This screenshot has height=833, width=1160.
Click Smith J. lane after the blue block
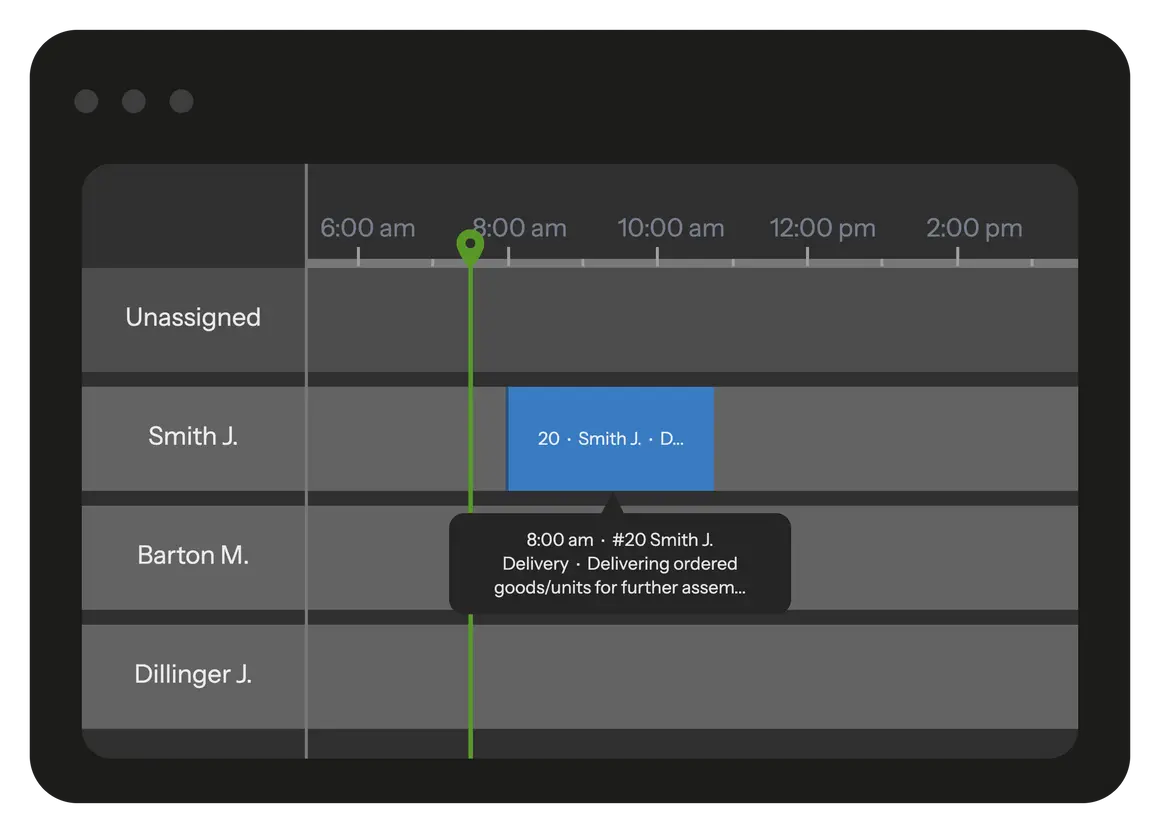(x=895, y=439)
